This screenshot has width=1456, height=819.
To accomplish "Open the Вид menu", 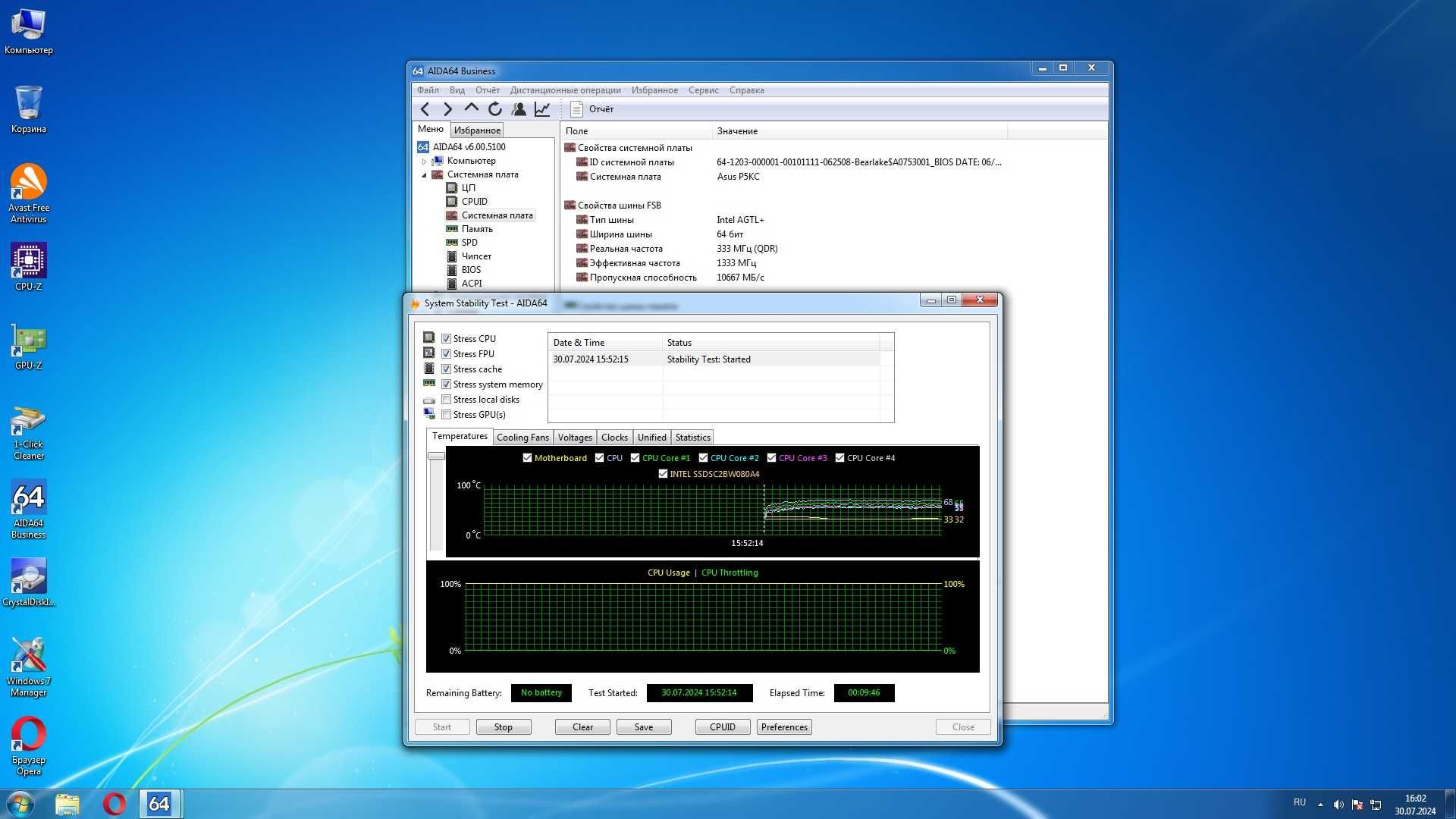I will 457,90.
